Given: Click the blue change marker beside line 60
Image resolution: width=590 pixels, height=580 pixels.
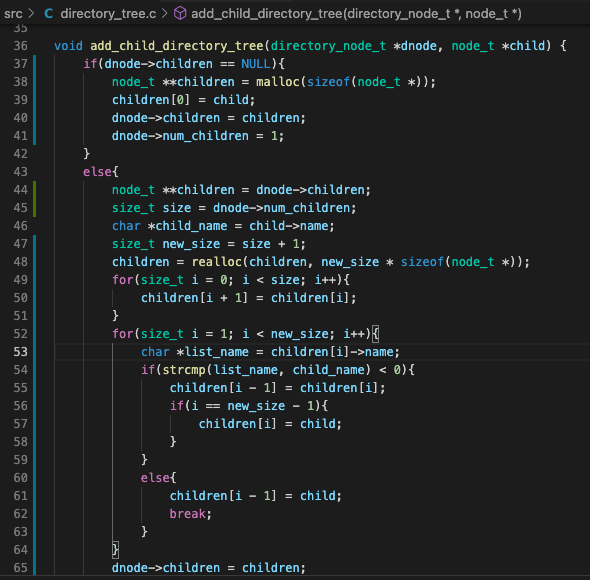Looking at the screenshot, I should point(35,478).
